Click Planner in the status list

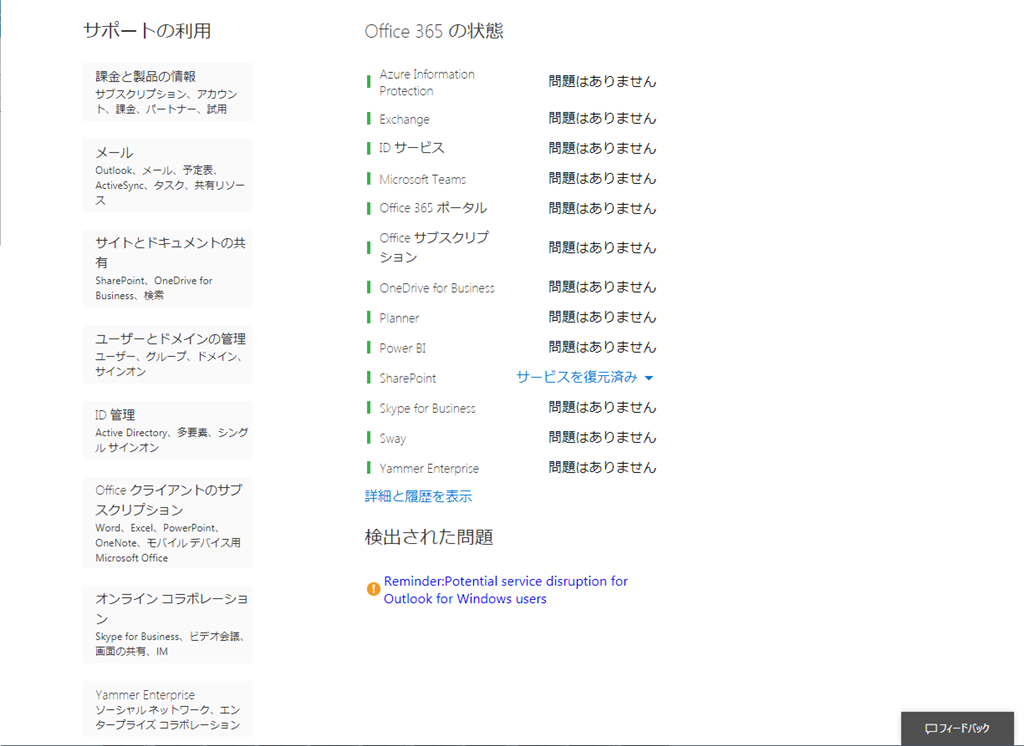tap(399, 318)
